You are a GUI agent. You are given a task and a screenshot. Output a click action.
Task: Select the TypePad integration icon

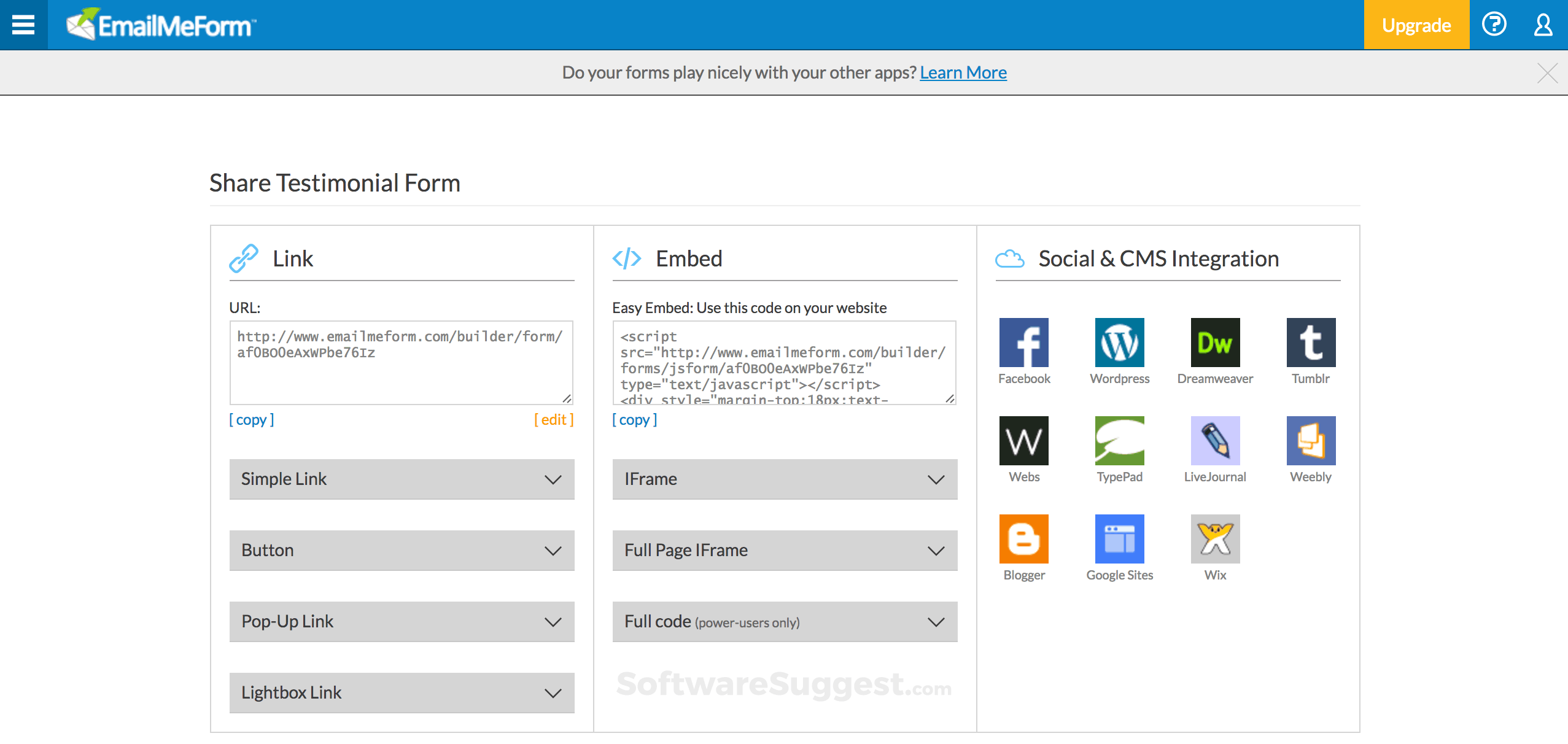click(x=1119, y=441)
